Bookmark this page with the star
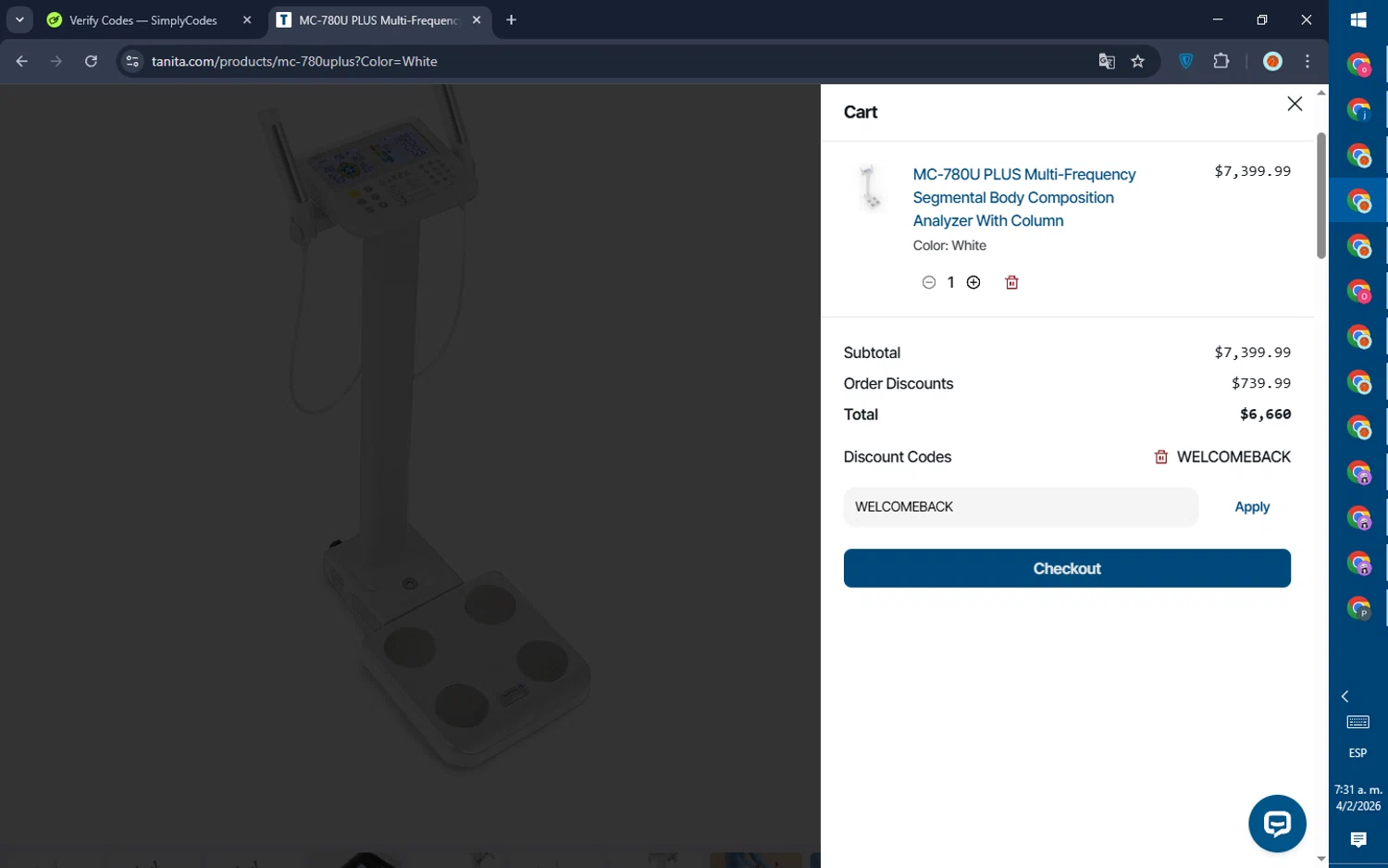The image size is (1388, 868). [1138, 61]
